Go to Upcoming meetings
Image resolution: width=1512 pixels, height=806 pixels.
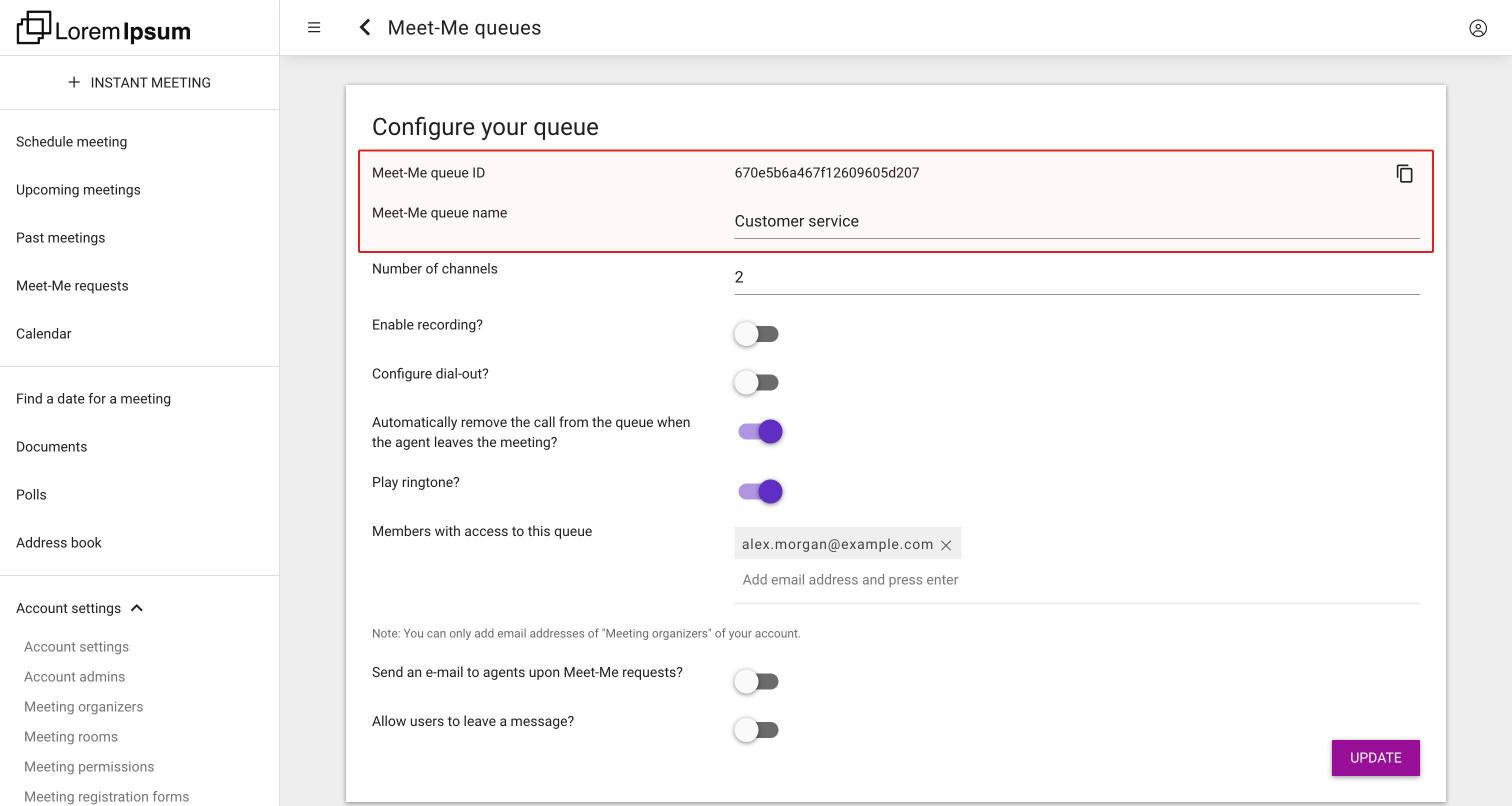pos(78,190)
